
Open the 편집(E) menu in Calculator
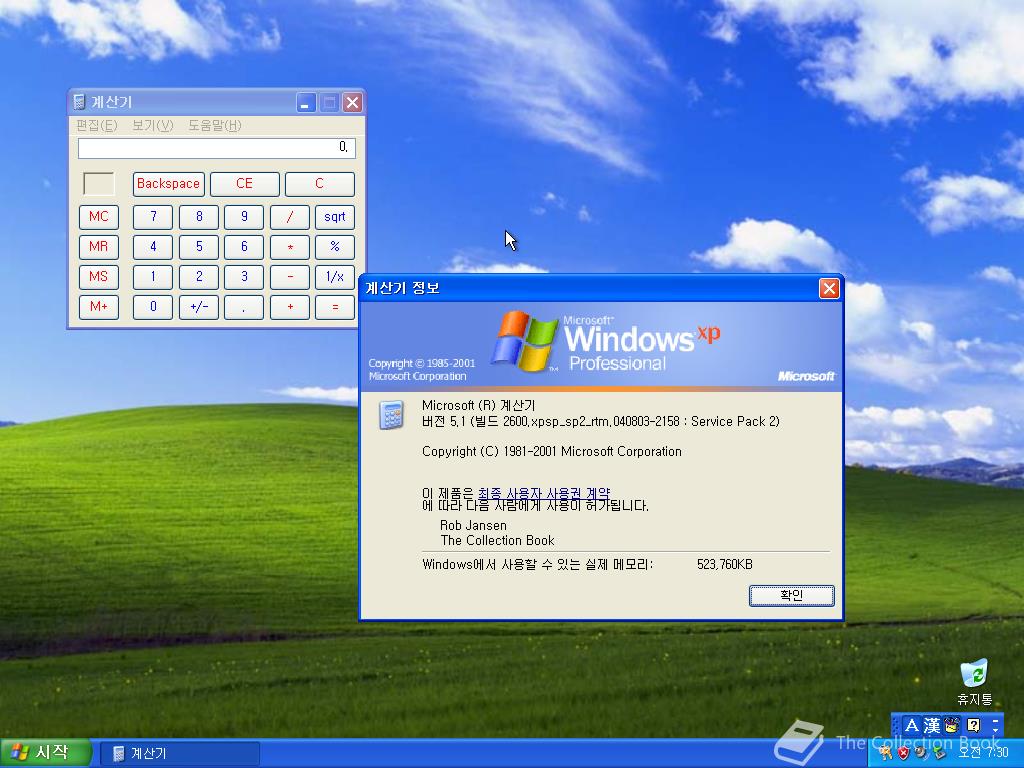[97, 125]
